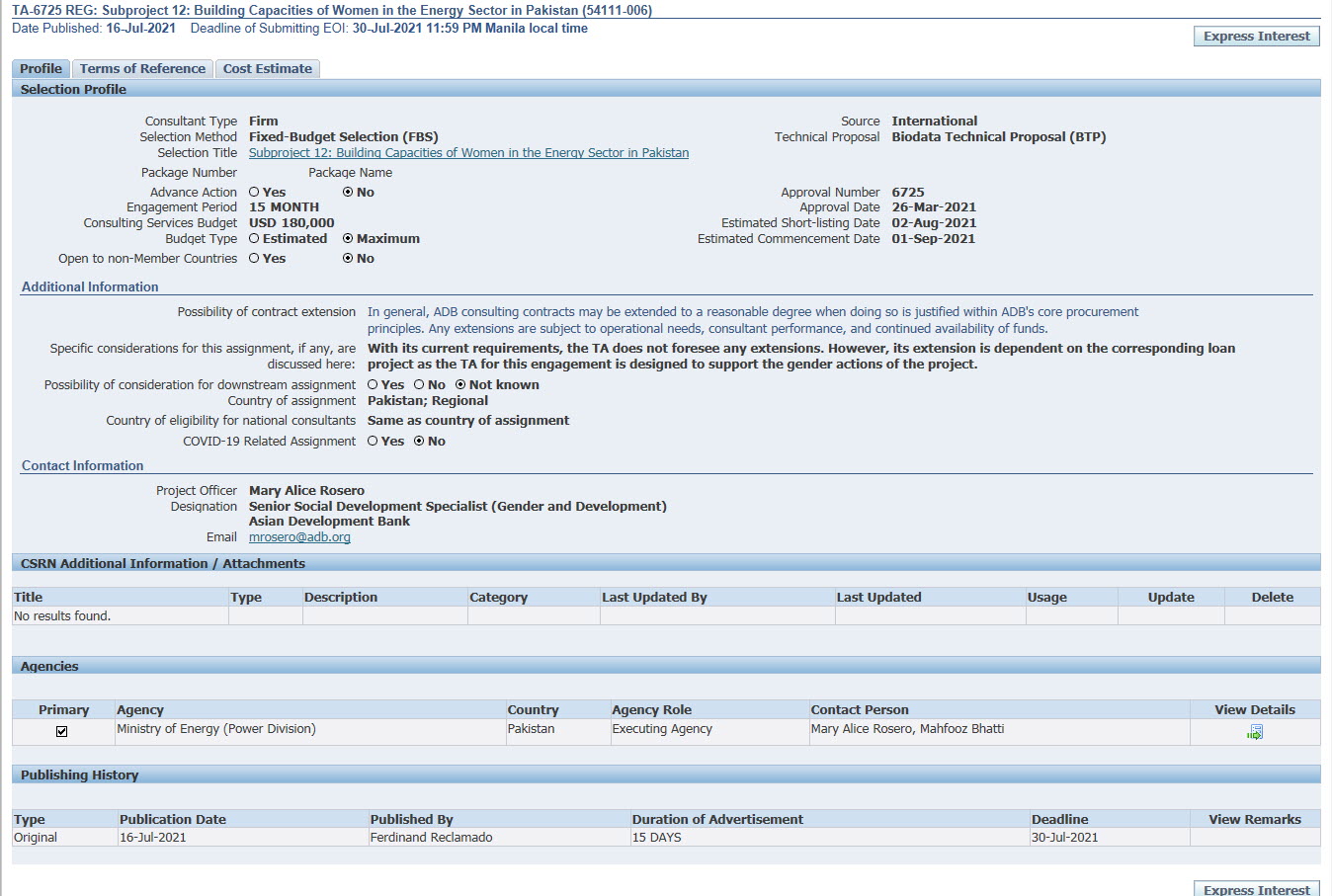Select No for Advance Action
This screenshot has width=1332, height=896.
(348, 193)
